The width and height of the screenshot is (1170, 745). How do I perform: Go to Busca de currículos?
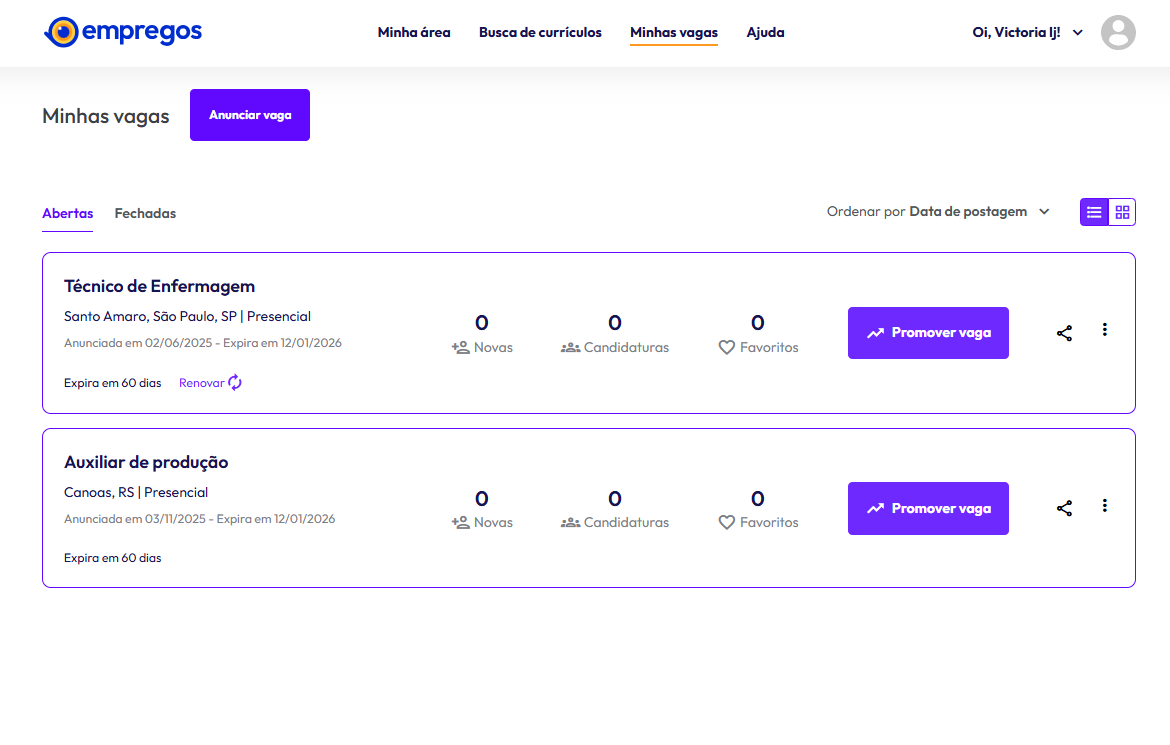pos(540,33)
